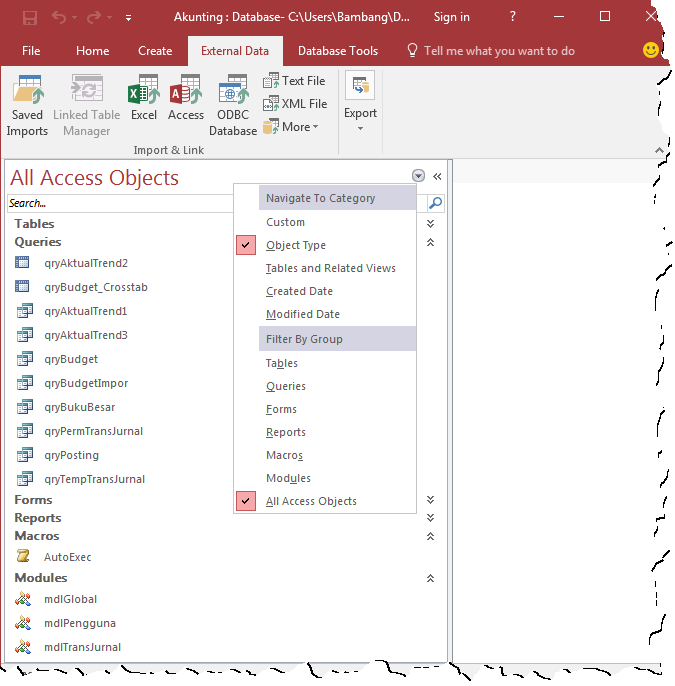Select the AutoExec macro icon
The image size is (675, 686).
(x=23, y=556)
